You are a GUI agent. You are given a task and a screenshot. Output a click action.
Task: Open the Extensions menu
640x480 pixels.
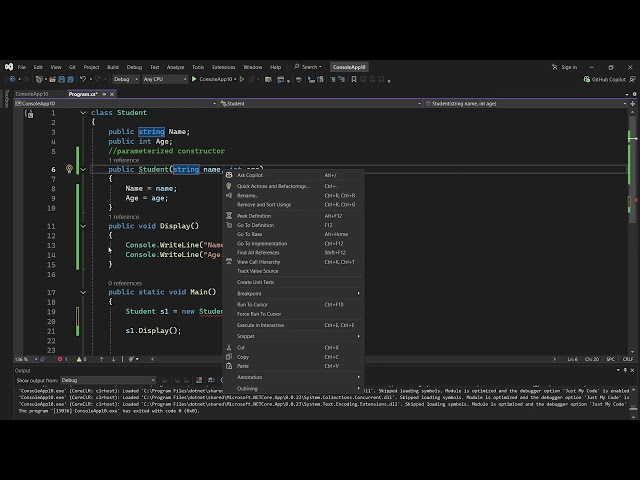[x=224, y=67]
